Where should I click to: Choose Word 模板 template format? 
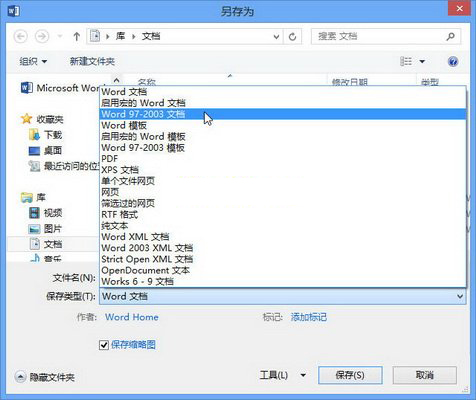pyautogui.click(x=283, y=125)
